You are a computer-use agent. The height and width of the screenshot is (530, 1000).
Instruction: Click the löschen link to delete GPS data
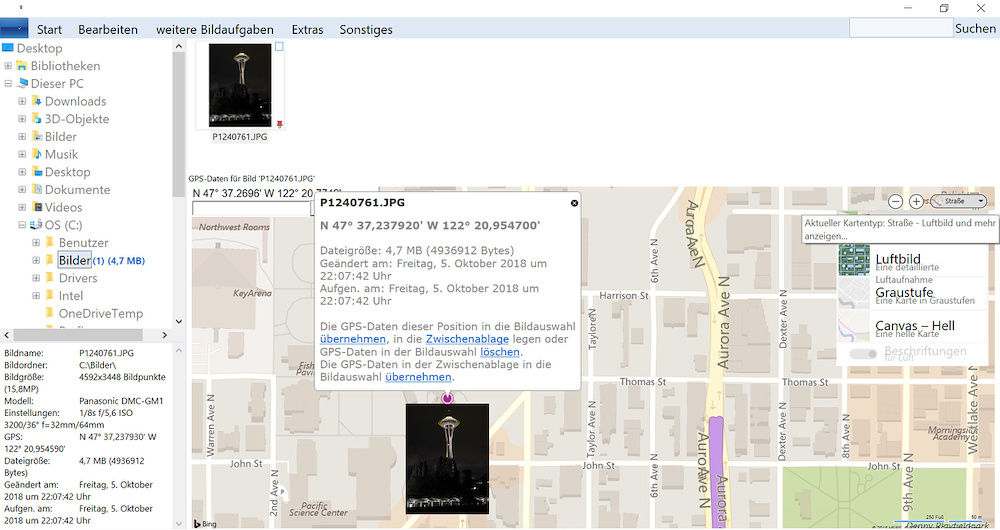coord(499,352)
